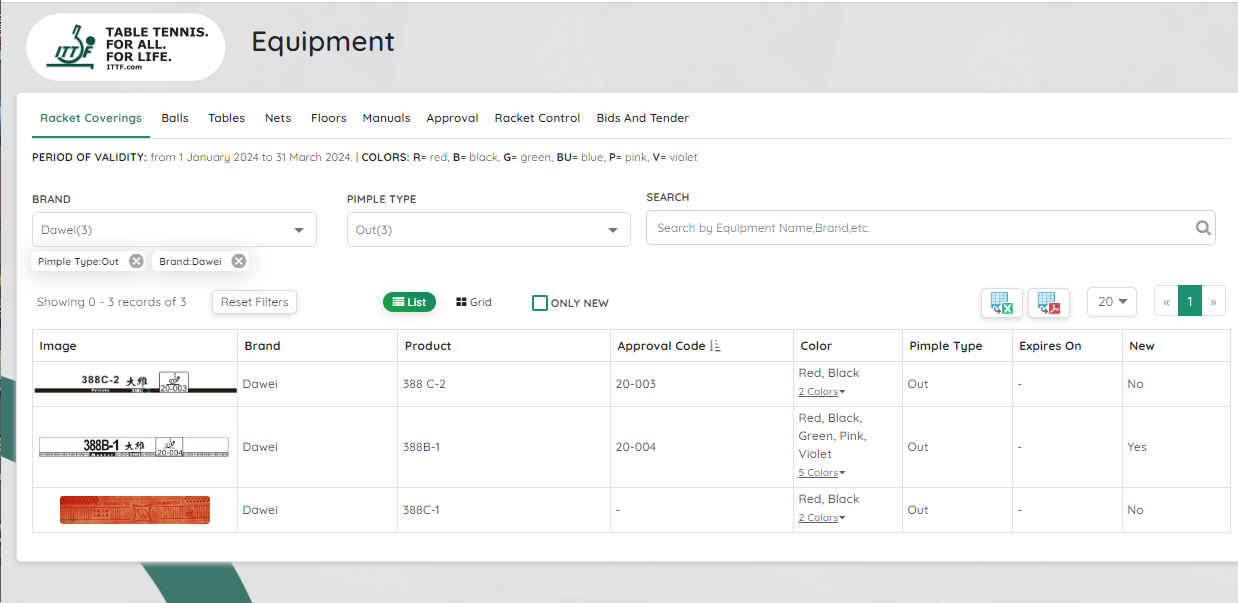Open the red 388C-1 product image

135,510
